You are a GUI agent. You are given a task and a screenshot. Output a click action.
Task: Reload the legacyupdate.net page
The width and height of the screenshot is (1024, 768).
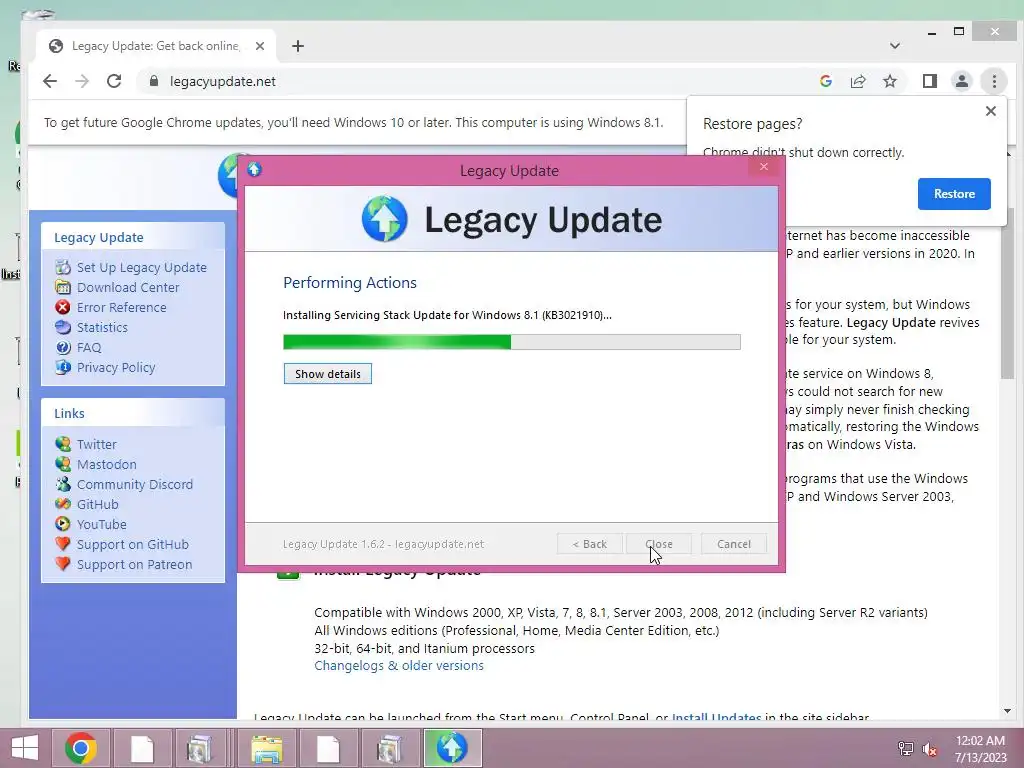point(114,81)
